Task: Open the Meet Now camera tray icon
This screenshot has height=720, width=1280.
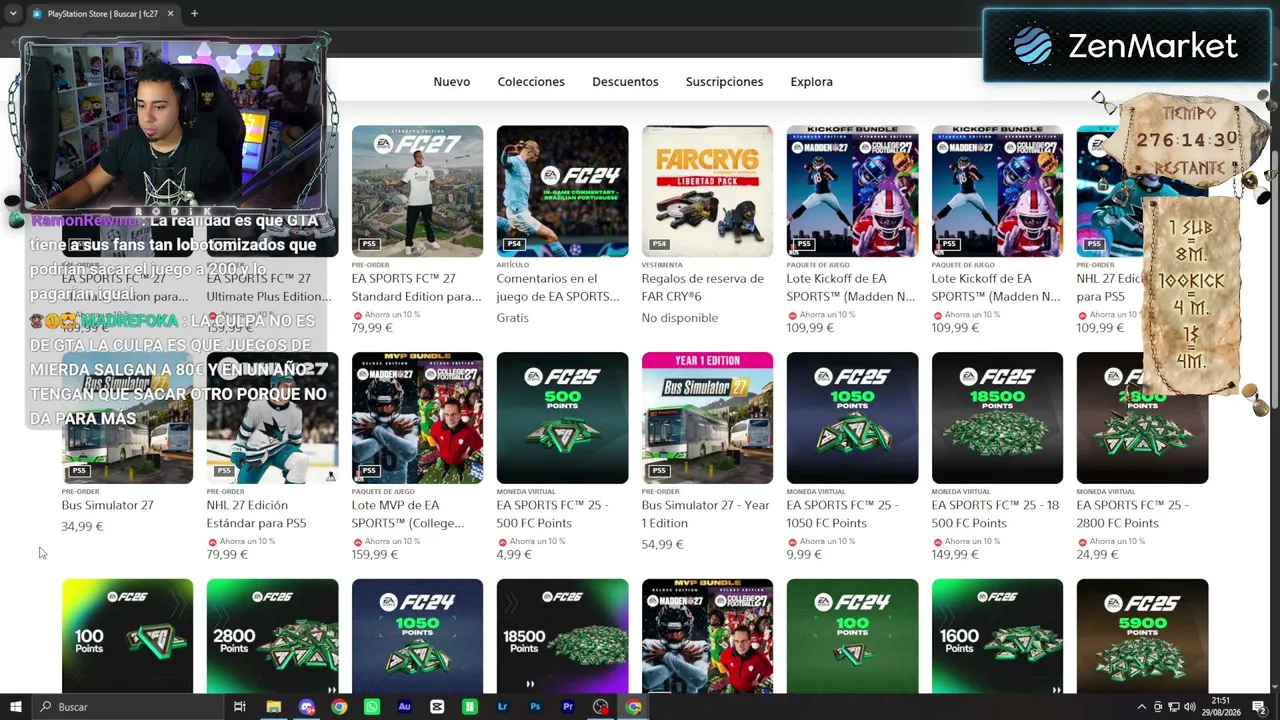Action: 1158,707
